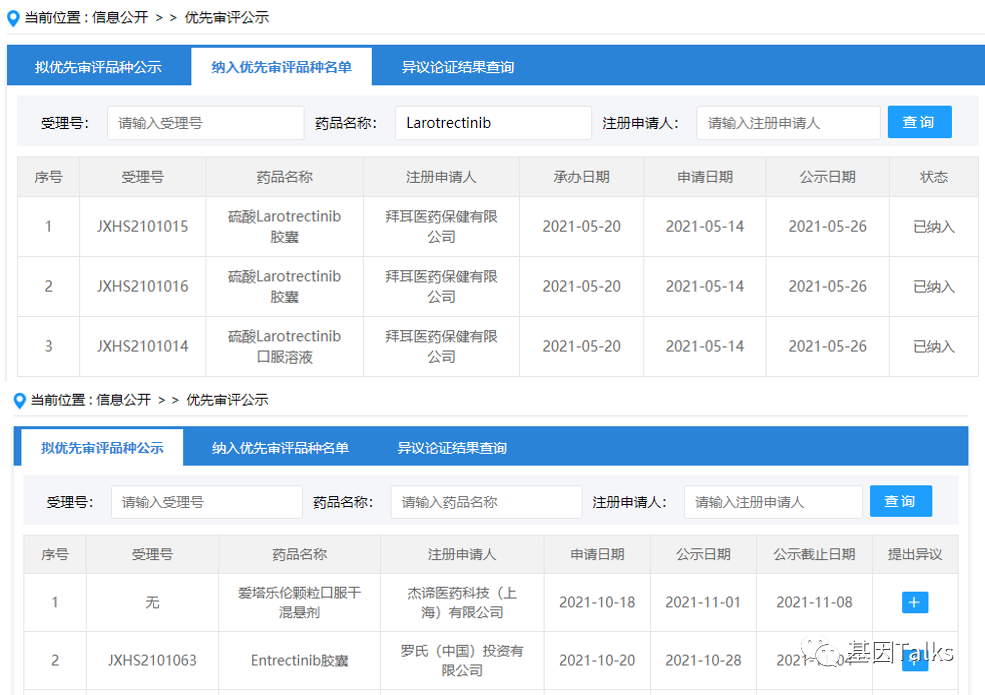Switch to the 拟优先审评品种公示 tab in the upper panel

click(x=98, y=68)
